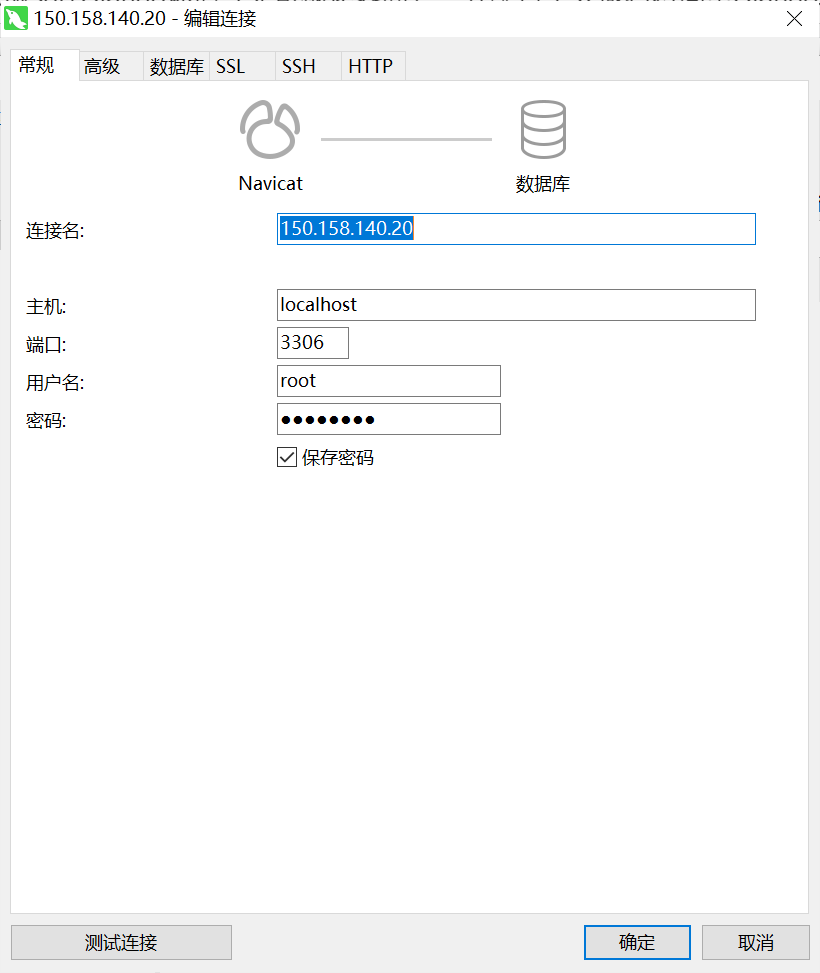Click the Navicat app icon in title bar
Screen dimensions: 820x973
click(16, 19)
